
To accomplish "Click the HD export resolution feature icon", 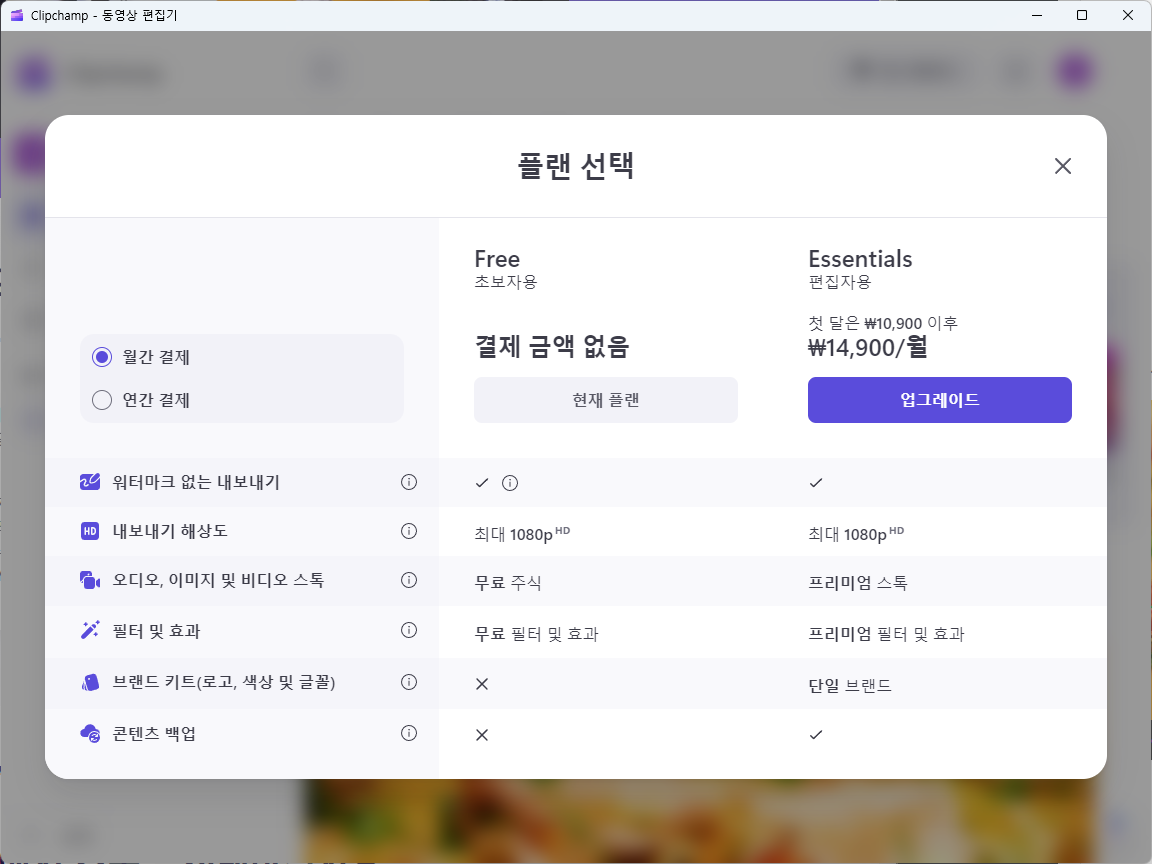I will point(90,531).
